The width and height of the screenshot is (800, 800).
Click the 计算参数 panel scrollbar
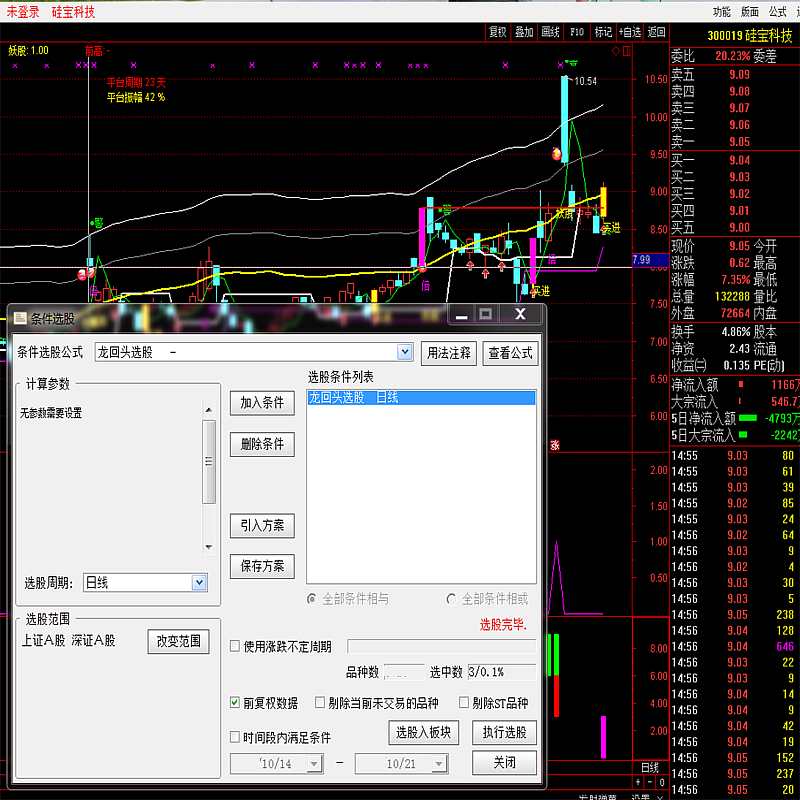coord(209,462)
